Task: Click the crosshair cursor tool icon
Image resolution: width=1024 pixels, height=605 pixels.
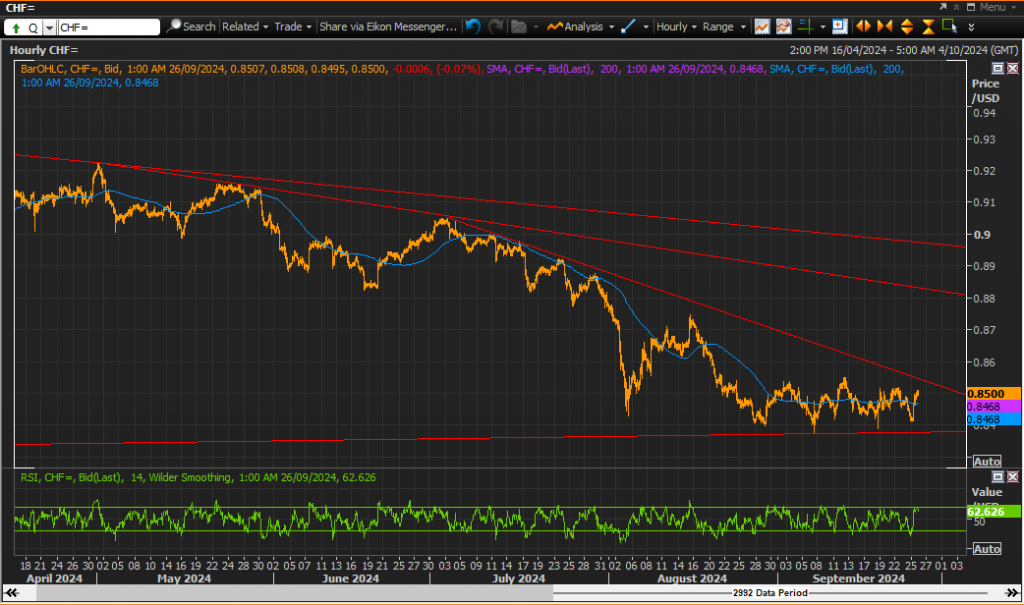Action: point(806,27)
